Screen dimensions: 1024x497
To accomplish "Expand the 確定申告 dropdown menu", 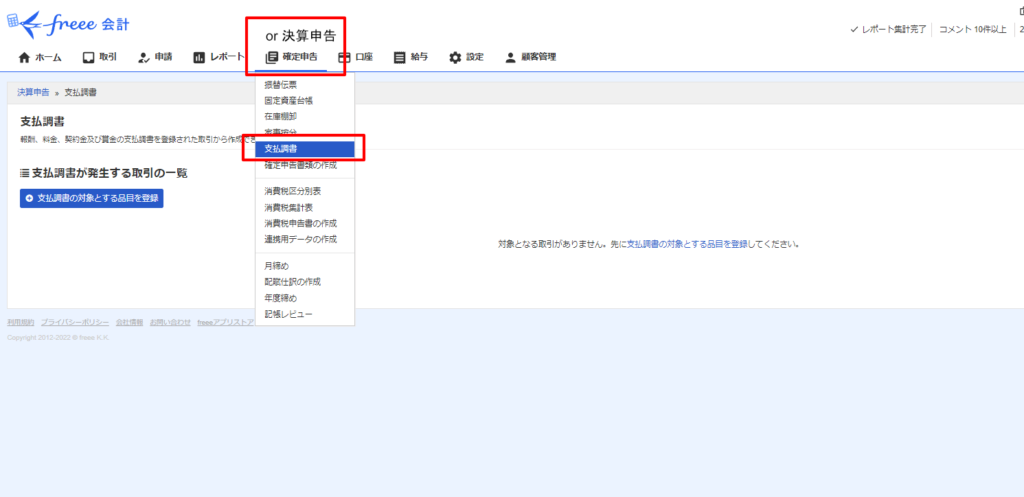I will pyautogui.click(x=292, y=57).
